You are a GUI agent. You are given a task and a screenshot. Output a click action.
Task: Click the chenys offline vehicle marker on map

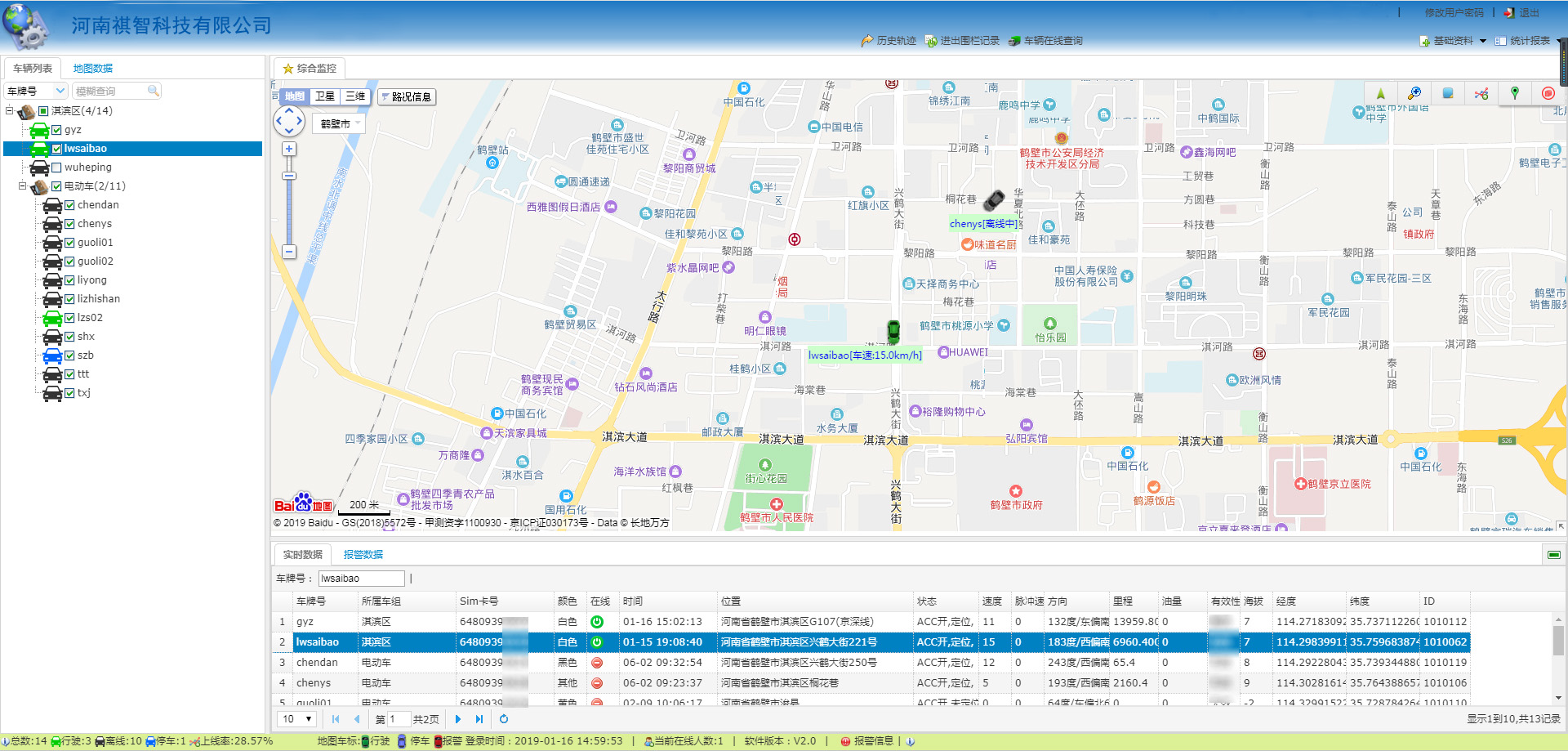pos(994,199)
